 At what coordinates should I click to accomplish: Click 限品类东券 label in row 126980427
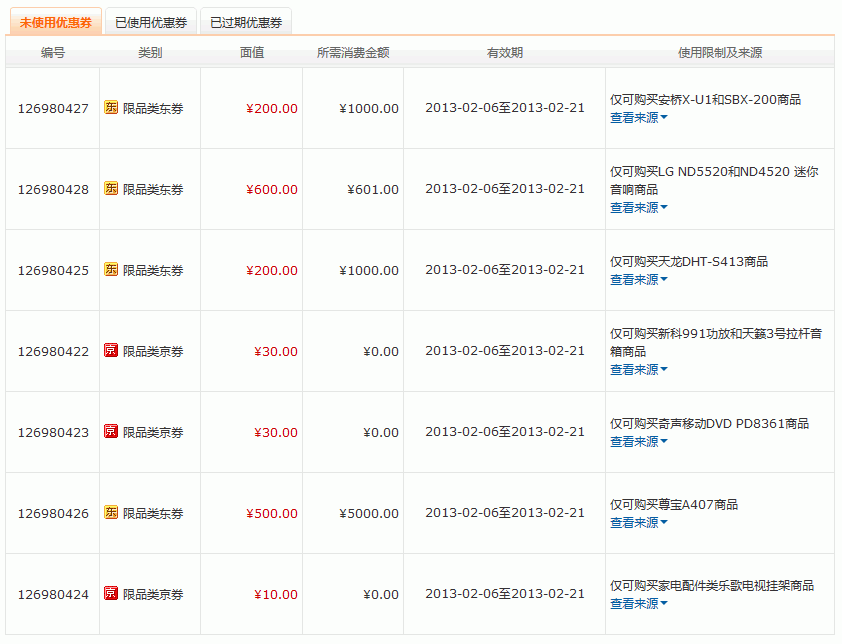pos(153,109)
